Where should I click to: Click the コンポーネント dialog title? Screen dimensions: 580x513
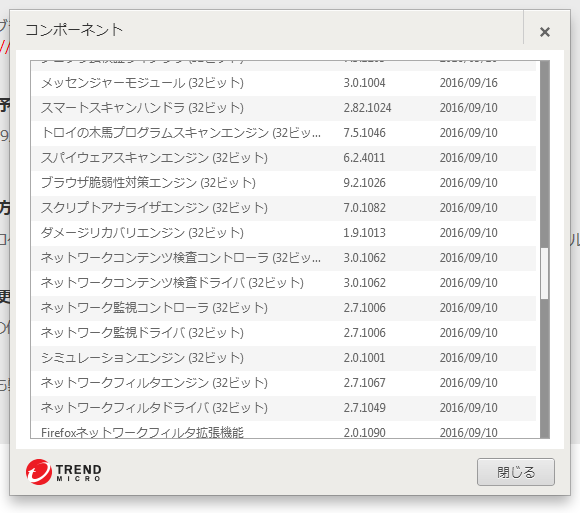pyautogui.click(x=74, y=30)
